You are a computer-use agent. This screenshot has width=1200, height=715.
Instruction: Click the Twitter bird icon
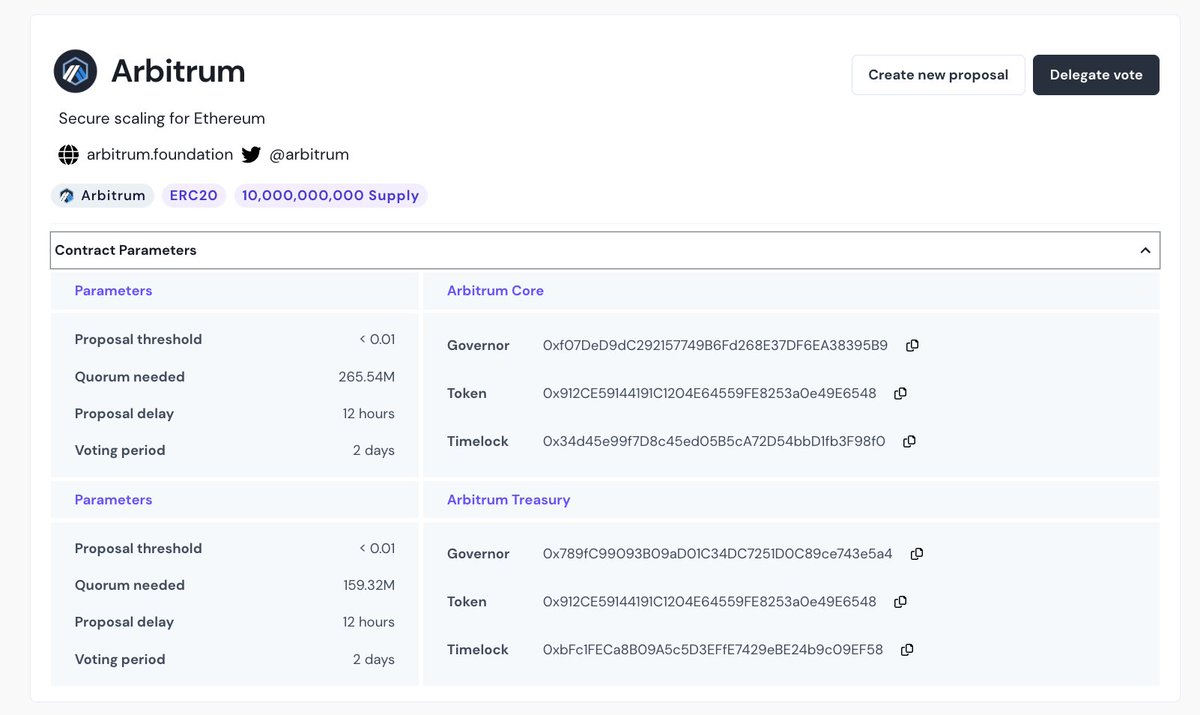(251, 154)
